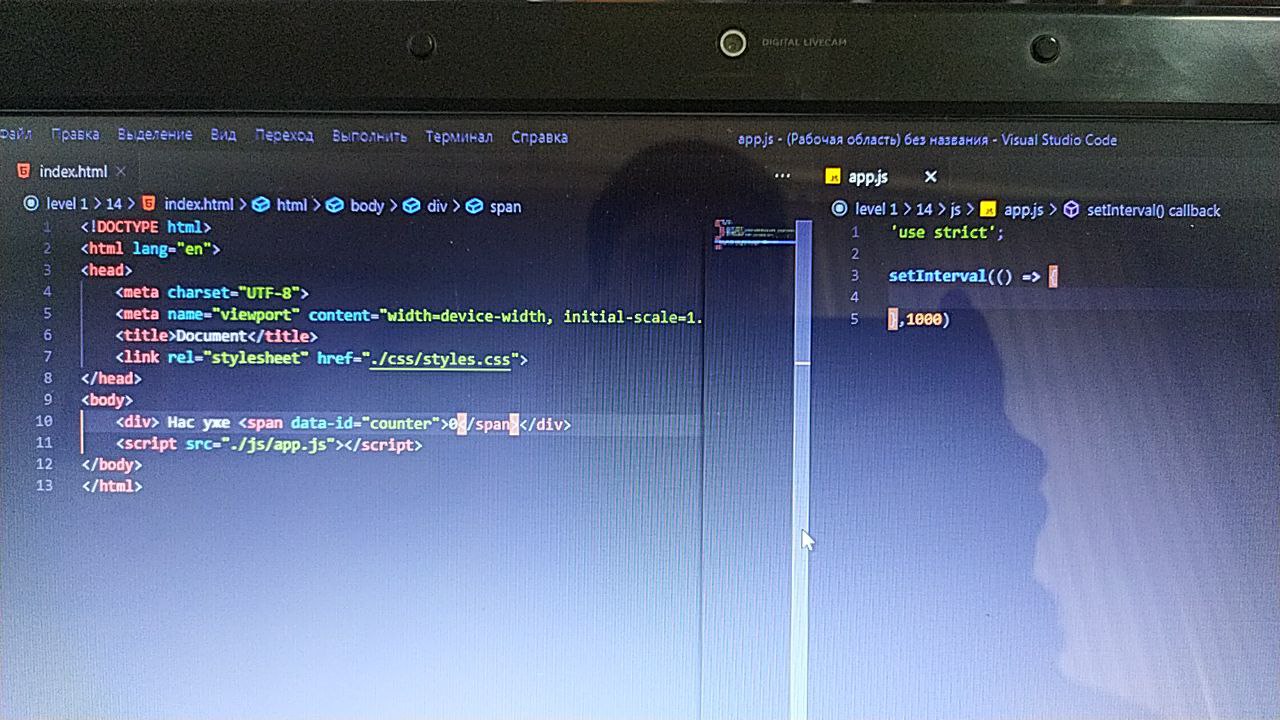Switch to the app.js editor tab

(867, 177)
